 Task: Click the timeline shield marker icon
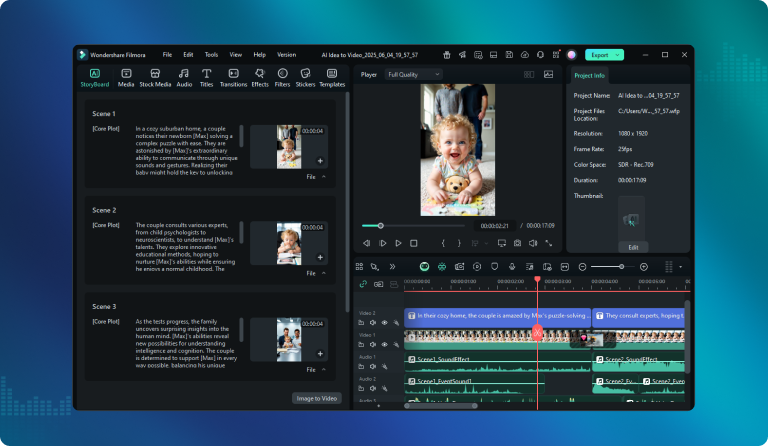point(495,267)
